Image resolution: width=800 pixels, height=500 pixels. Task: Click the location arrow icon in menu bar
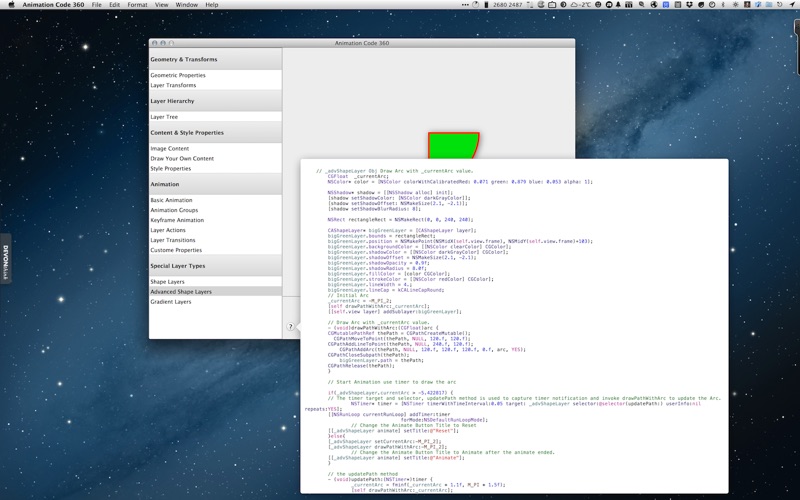click(x=793, y=5)
